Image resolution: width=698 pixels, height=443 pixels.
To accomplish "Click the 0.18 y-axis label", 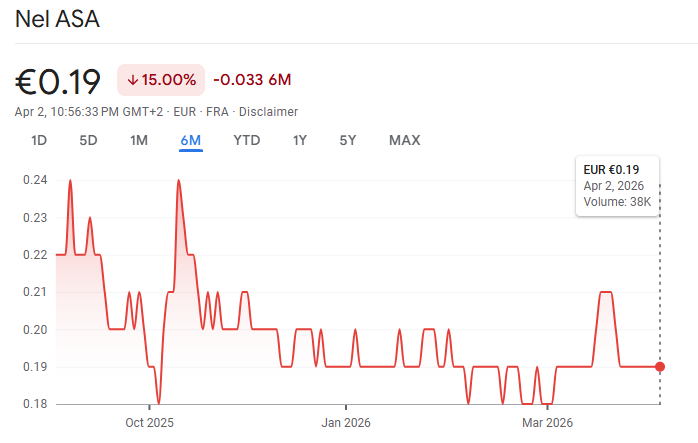I will tap(35, 404).
